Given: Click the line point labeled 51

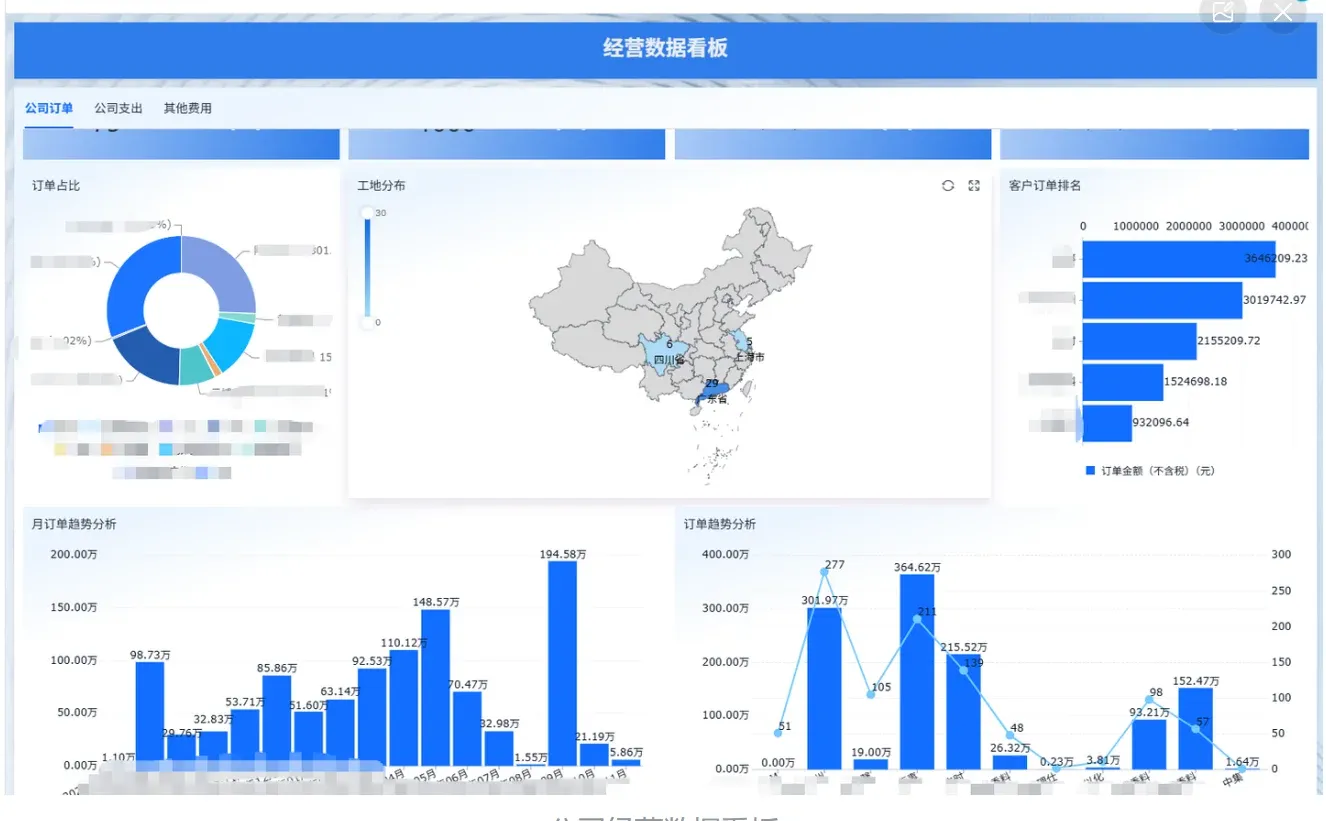Looking at the screenshot, I should [778, 733].
